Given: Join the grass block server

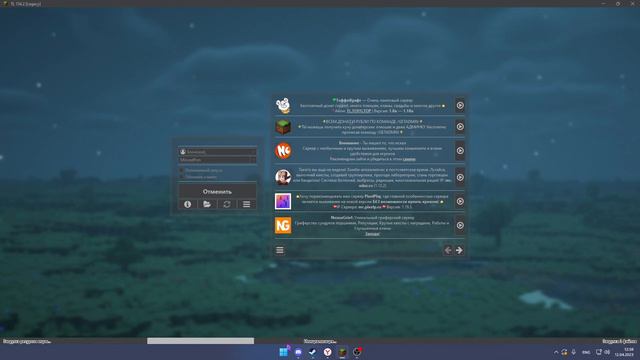Looking at the screenshot, I should tap(460, 127).
